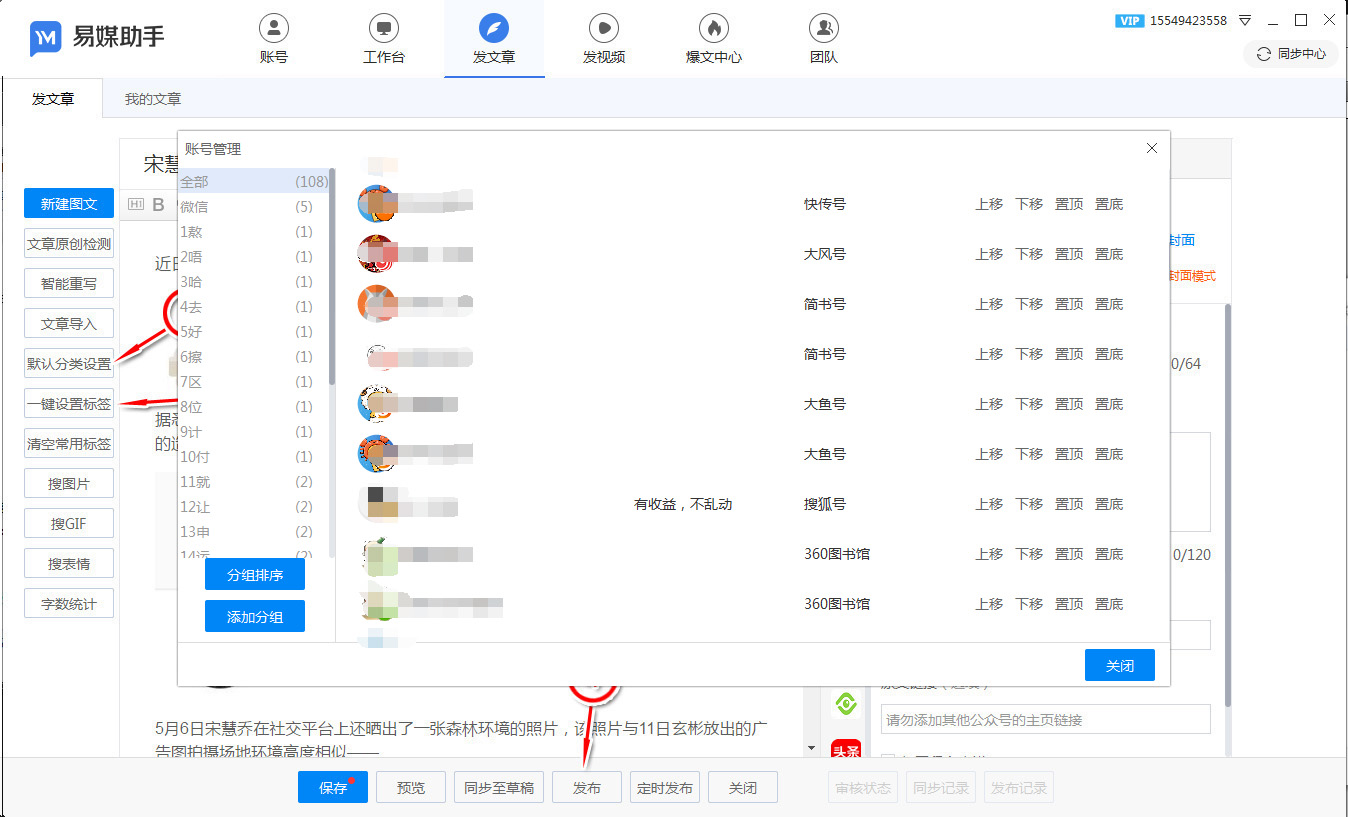
Task: Toggle bold formatting in the editor toolbar
Action: [x=158, y=205]
